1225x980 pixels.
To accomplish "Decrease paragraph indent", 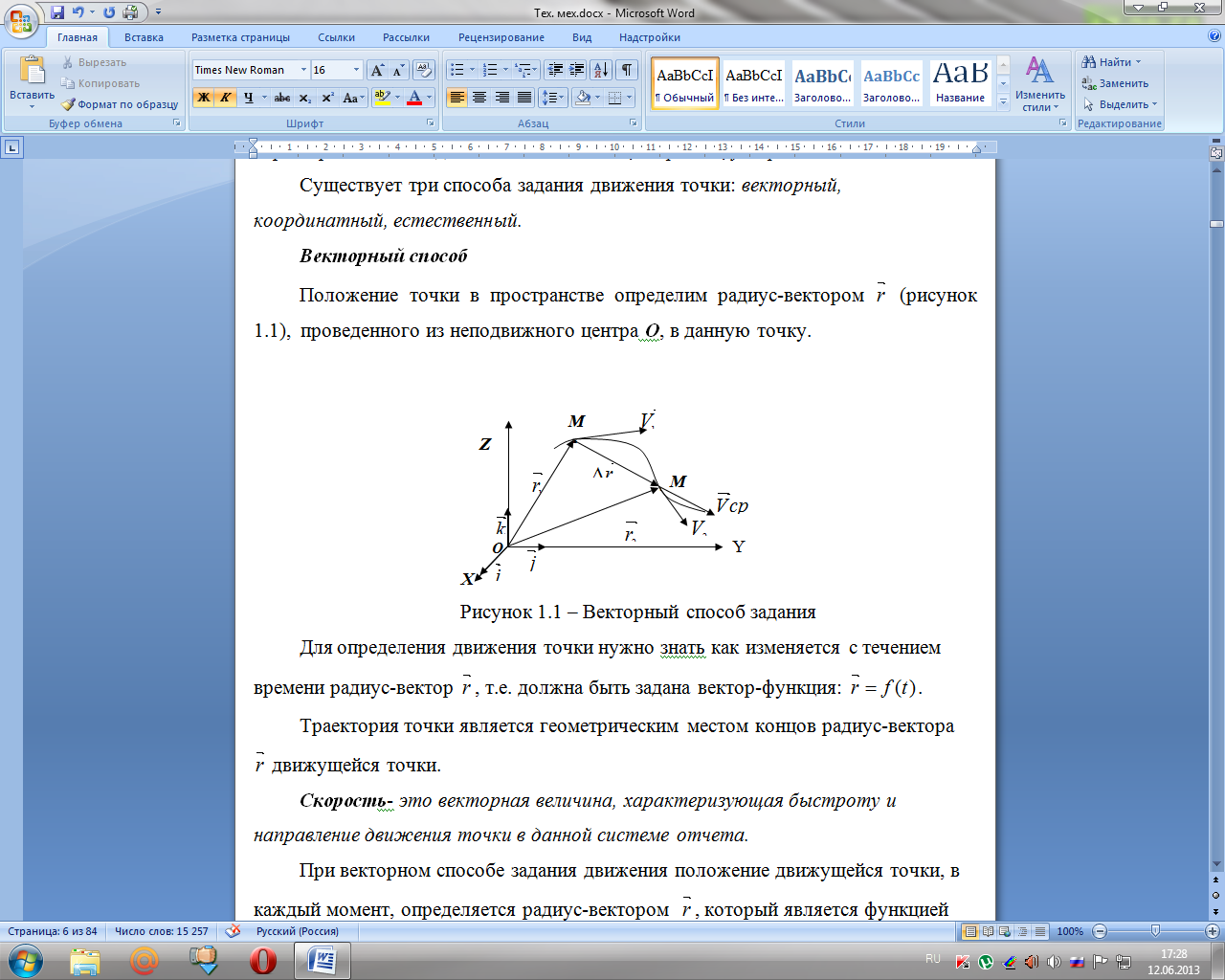I will click(x=555, y=70).
